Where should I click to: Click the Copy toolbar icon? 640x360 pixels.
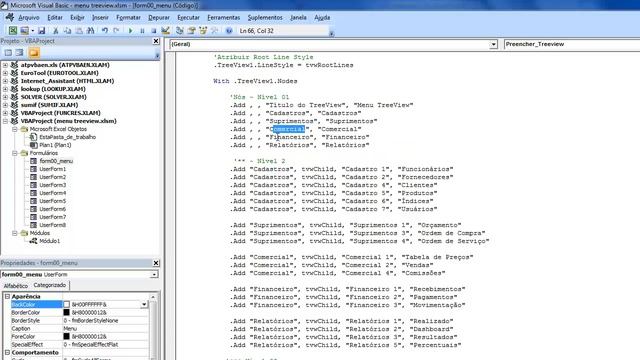click(67, 31)
